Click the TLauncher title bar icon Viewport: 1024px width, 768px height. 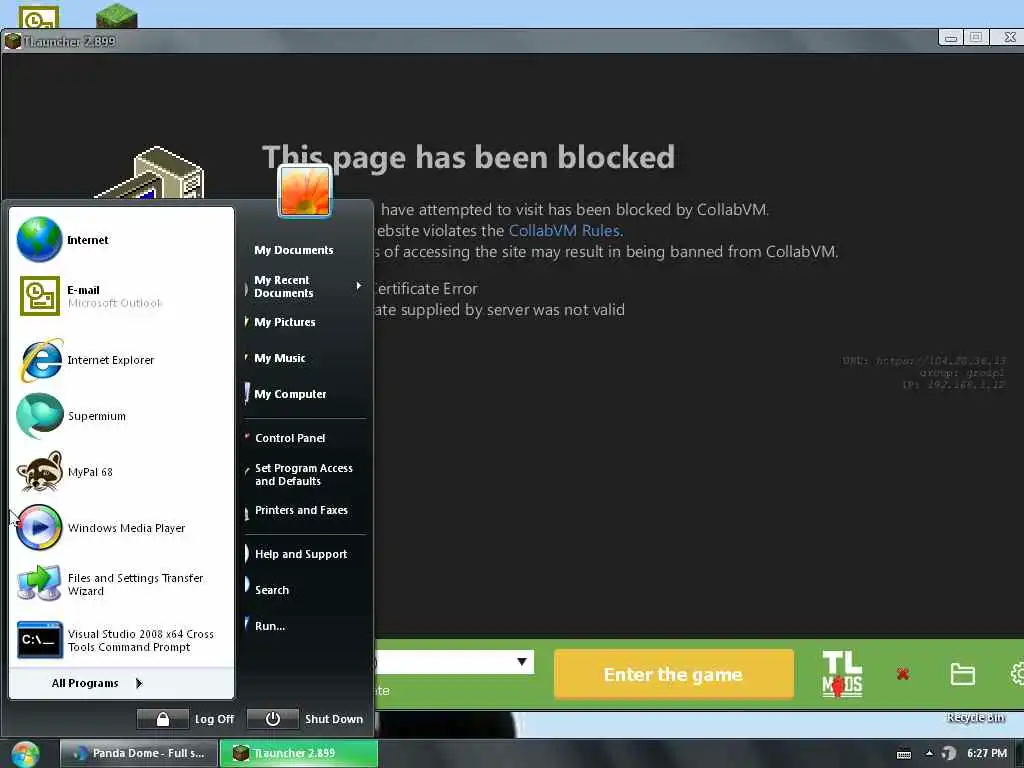(12, 41)
